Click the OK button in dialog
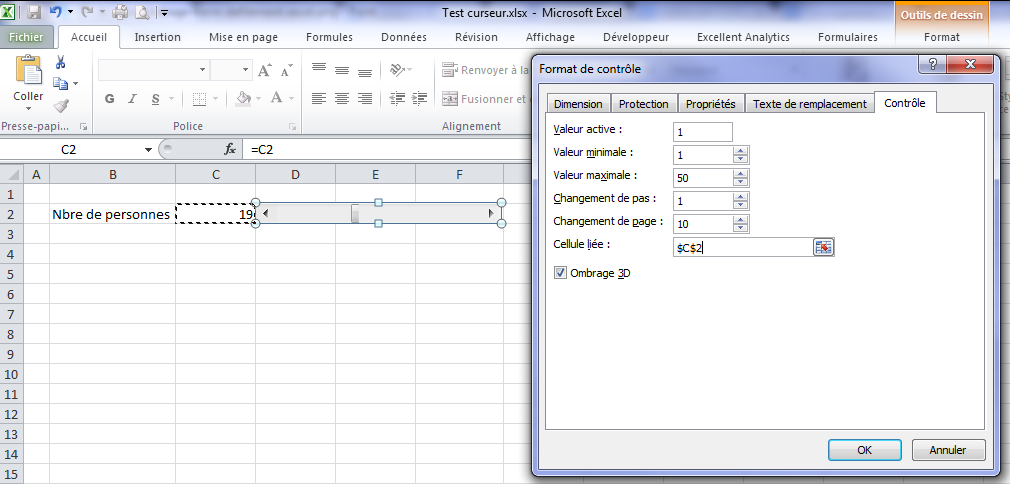Screen dimensions: 1010x484 (x=864, y=450)
